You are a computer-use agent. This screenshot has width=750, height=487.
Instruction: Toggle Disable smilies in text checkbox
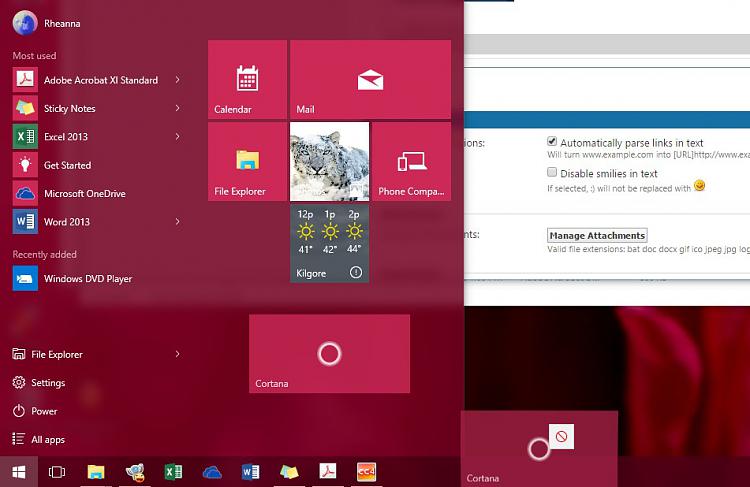[x=552, y=172]
